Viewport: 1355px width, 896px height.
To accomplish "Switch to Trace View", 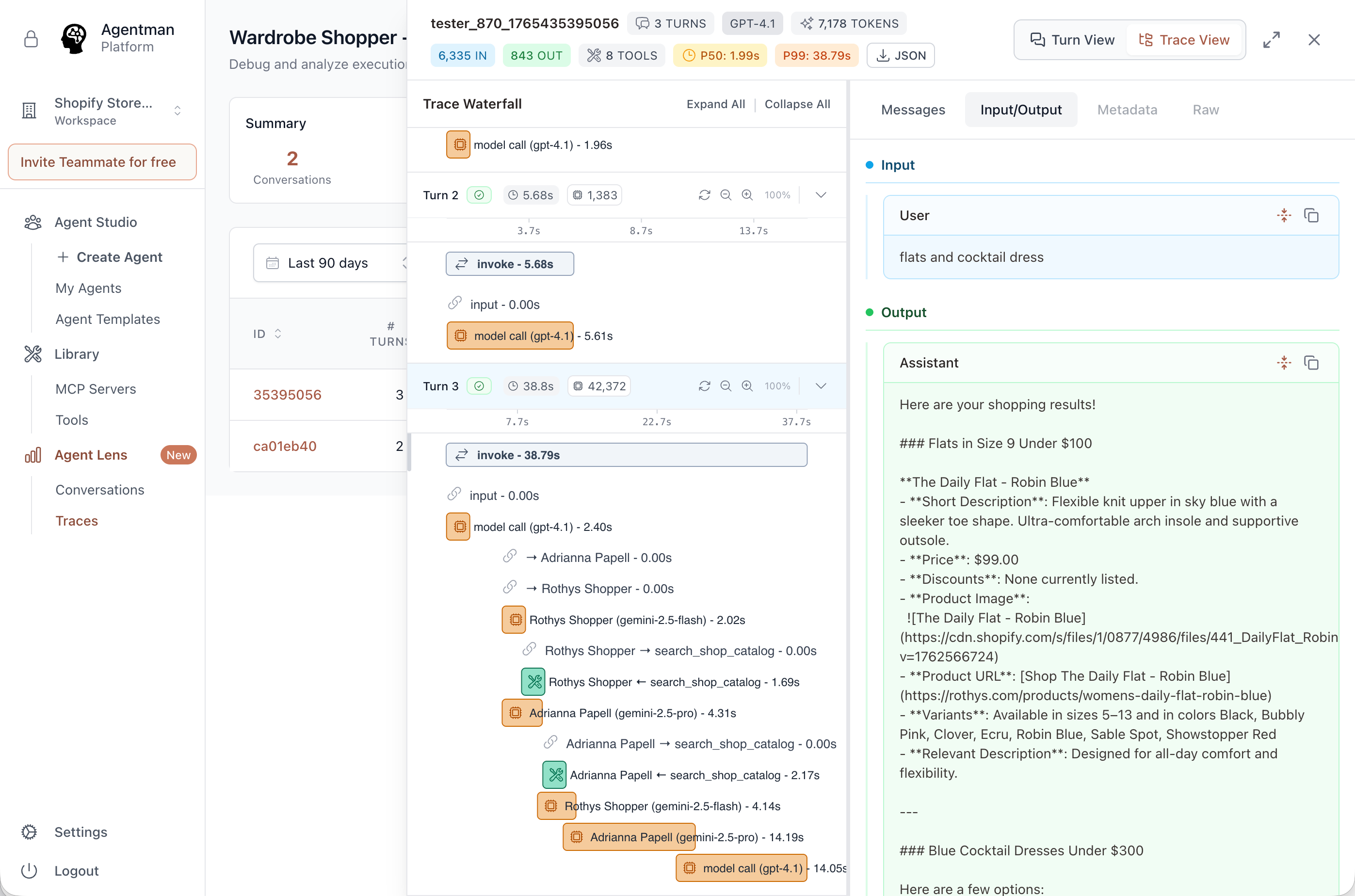I will click(1184, 40).
